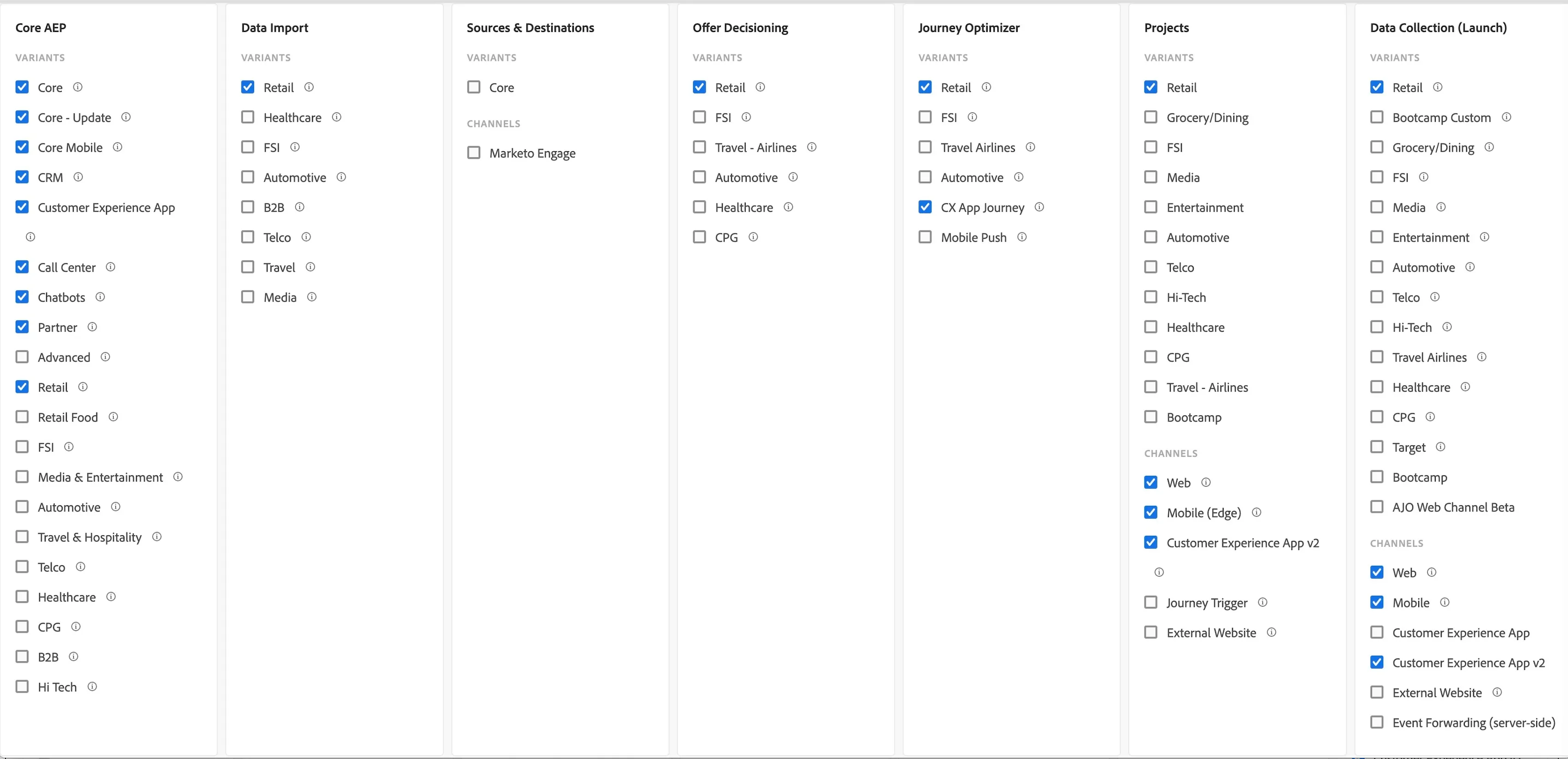Click info icon beside Hi Tech

92,687
